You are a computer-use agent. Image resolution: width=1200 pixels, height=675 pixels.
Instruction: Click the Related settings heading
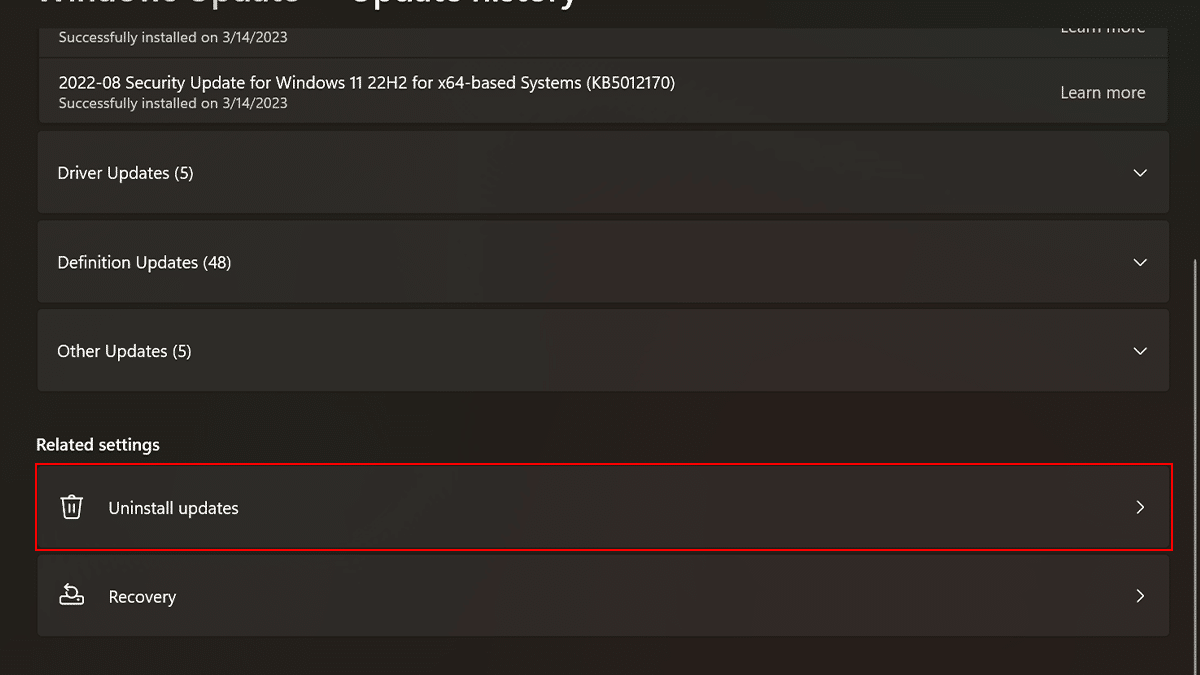98,444
